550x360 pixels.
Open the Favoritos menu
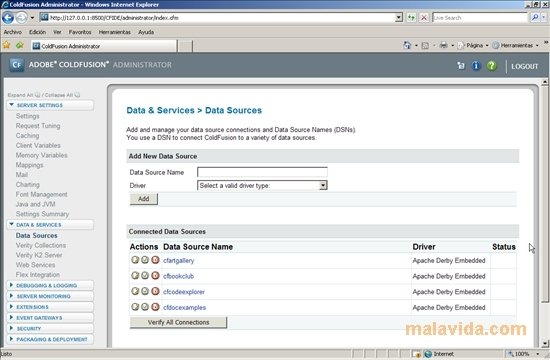(x=80, y=32)
